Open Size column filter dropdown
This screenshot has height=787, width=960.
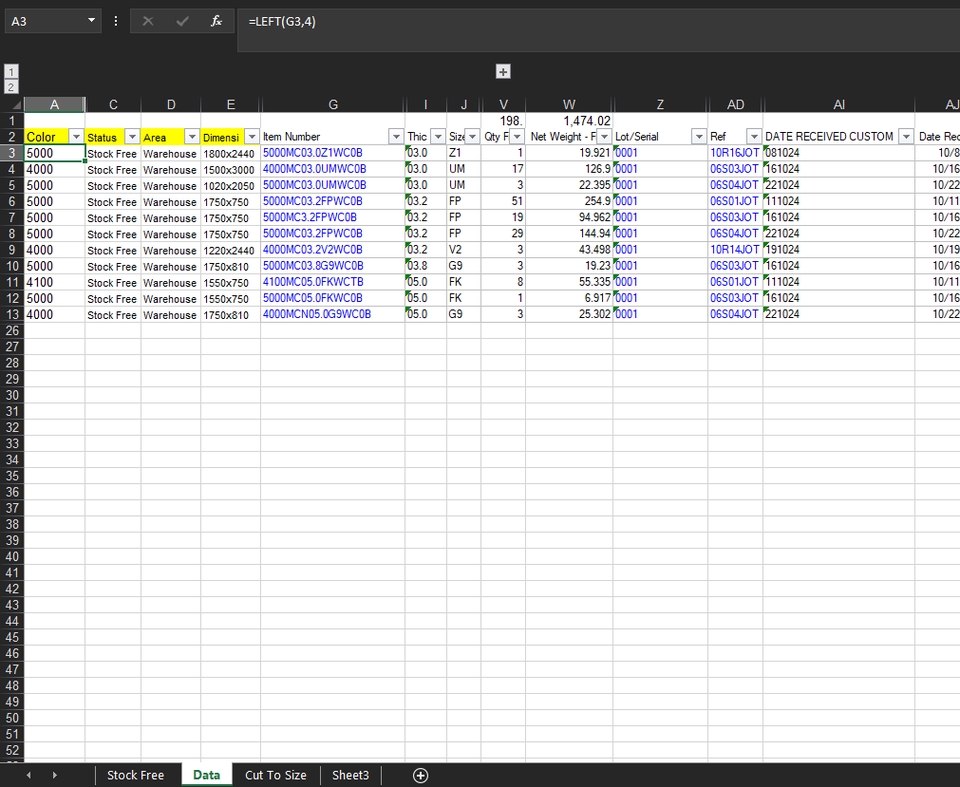coord(472,137)
